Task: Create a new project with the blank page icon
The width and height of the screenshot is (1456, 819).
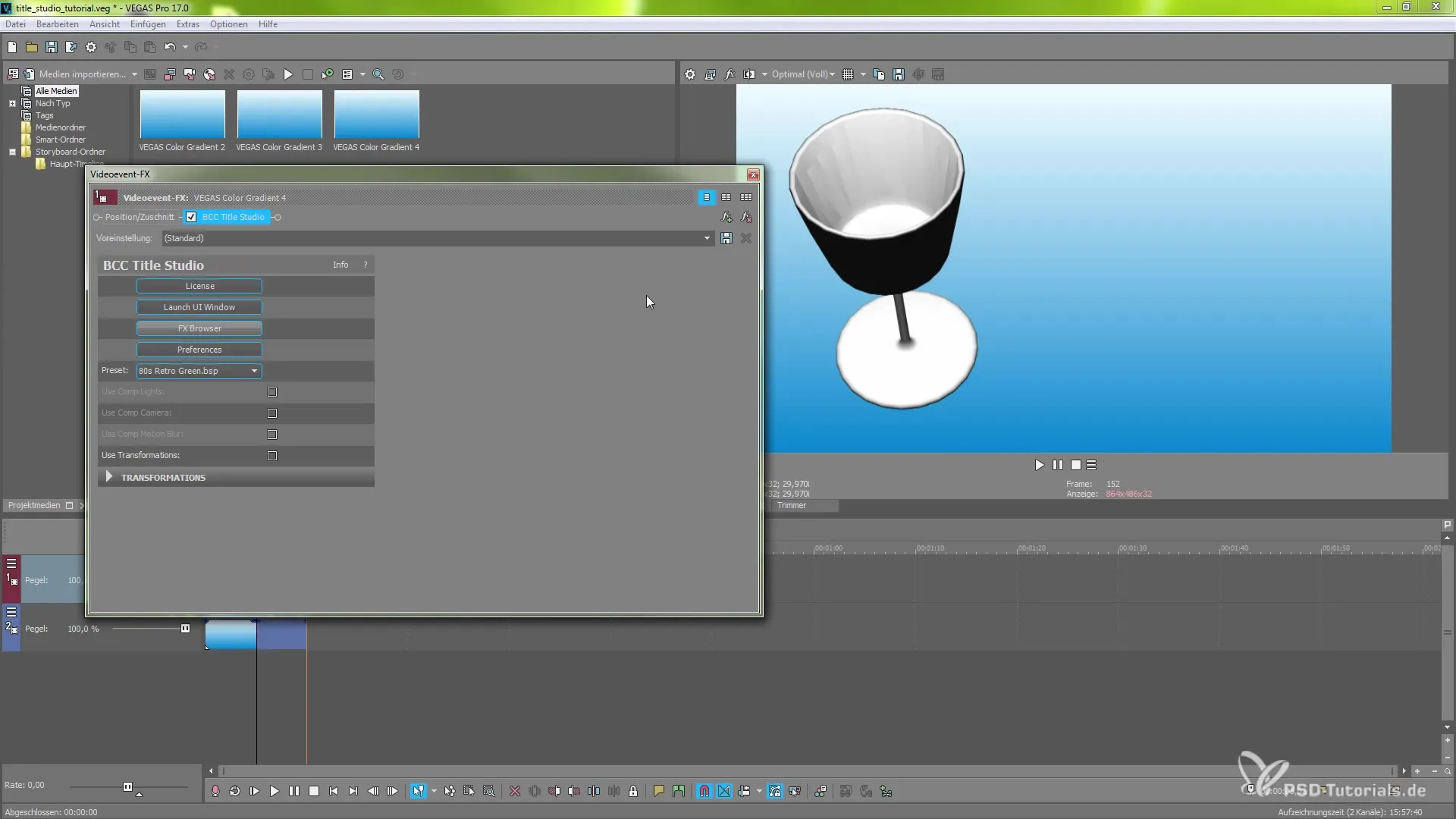Action: tap(12, 47)
